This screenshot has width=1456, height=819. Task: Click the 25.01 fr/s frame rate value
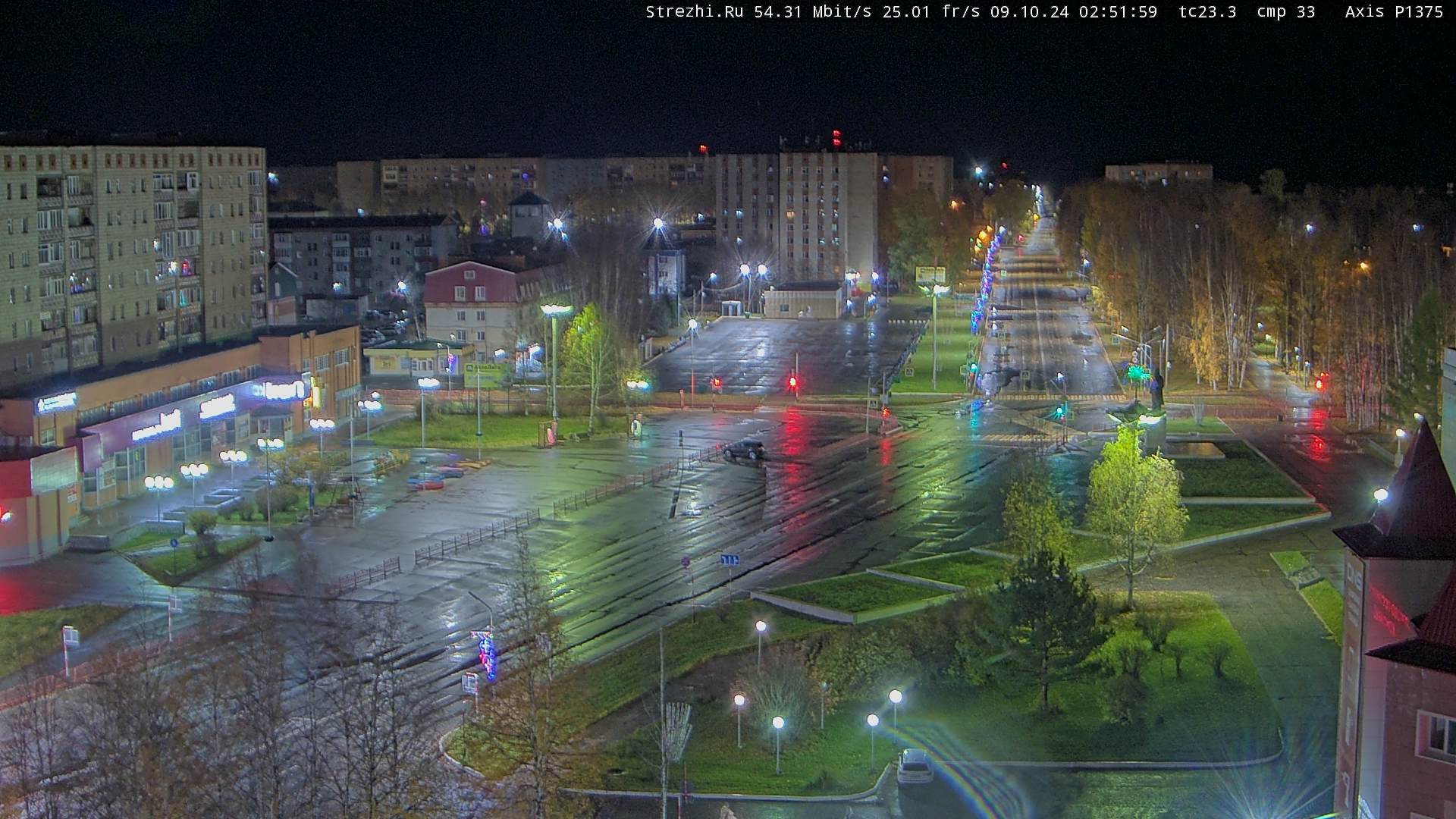pos(933,12)
